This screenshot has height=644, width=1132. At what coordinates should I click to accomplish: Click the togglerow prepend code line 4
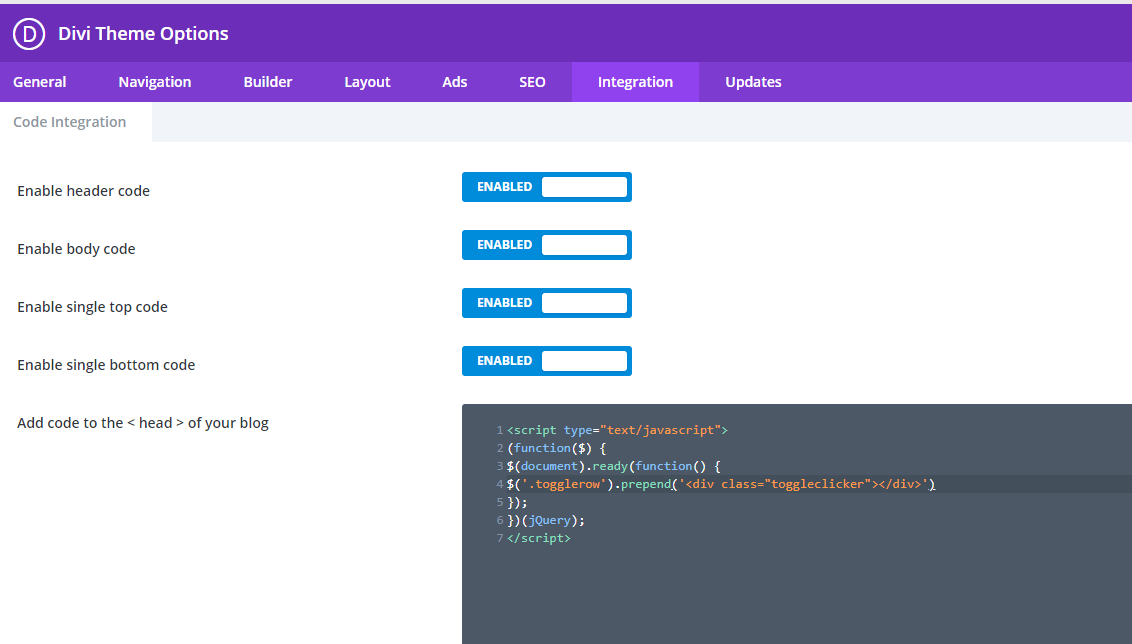click(720, 484)
